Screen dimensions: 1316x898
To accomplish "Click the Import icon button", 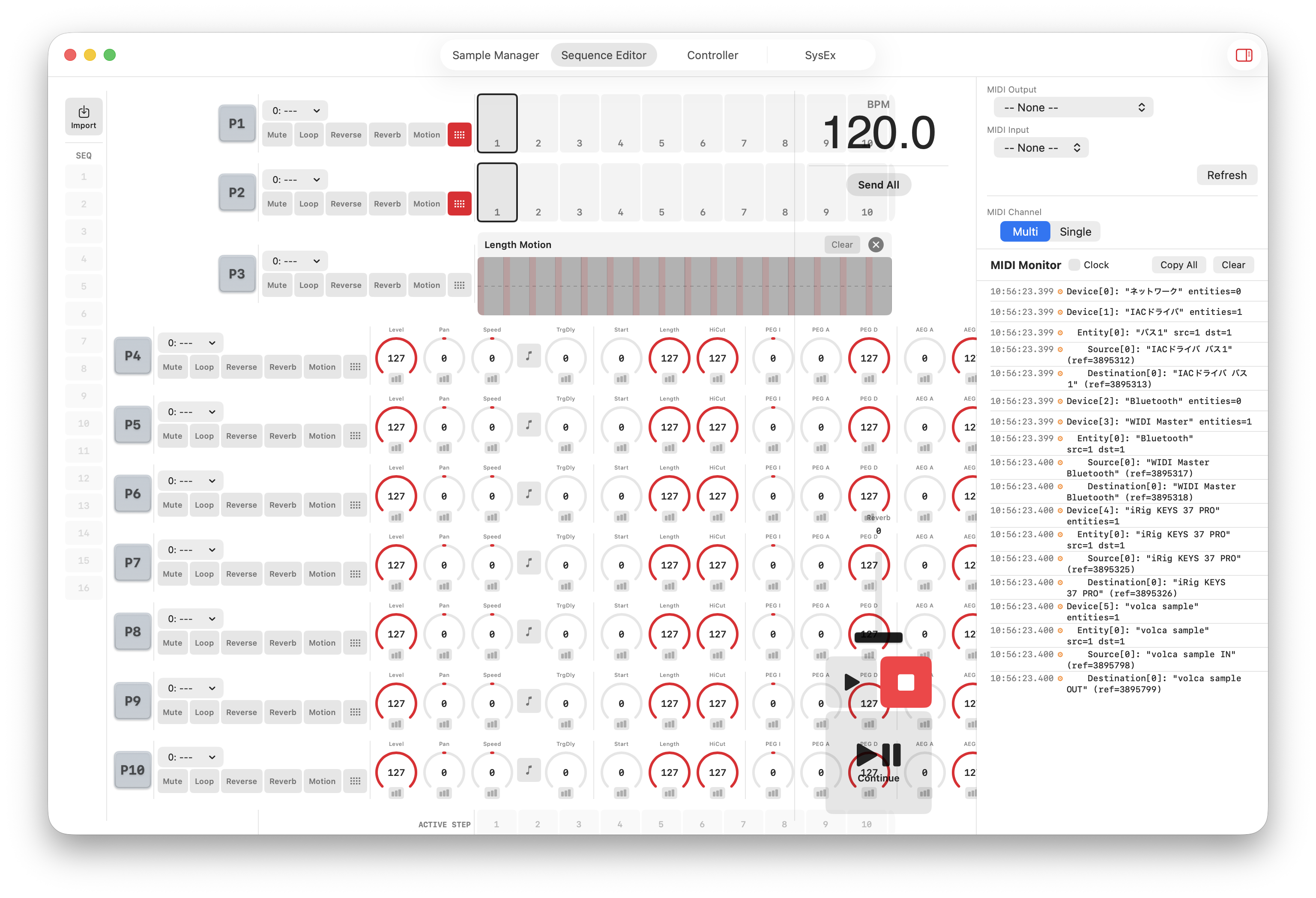I will [83, 117].
